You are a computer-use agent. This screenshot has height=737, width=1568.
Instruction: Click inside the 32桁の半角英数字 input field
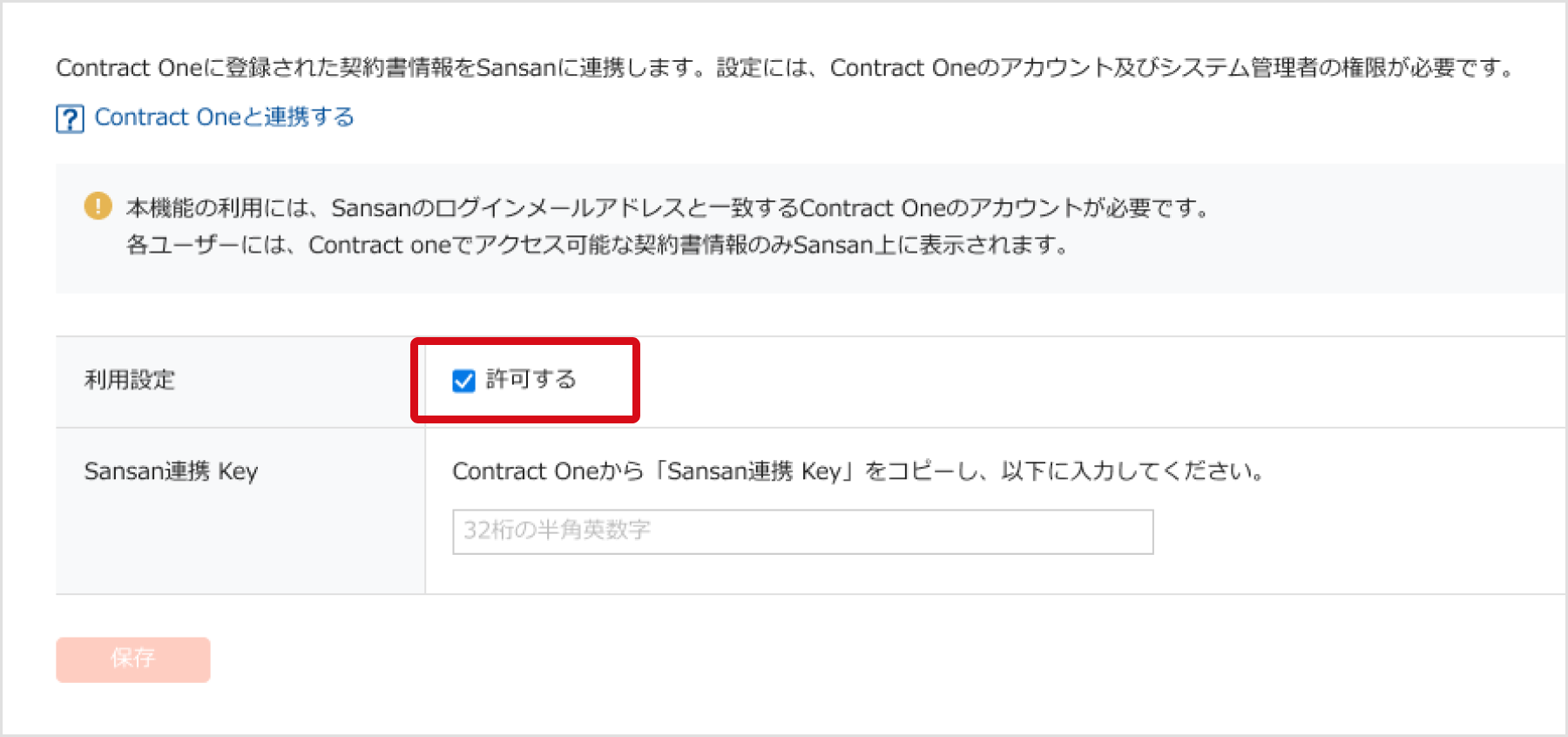point(800,531)
